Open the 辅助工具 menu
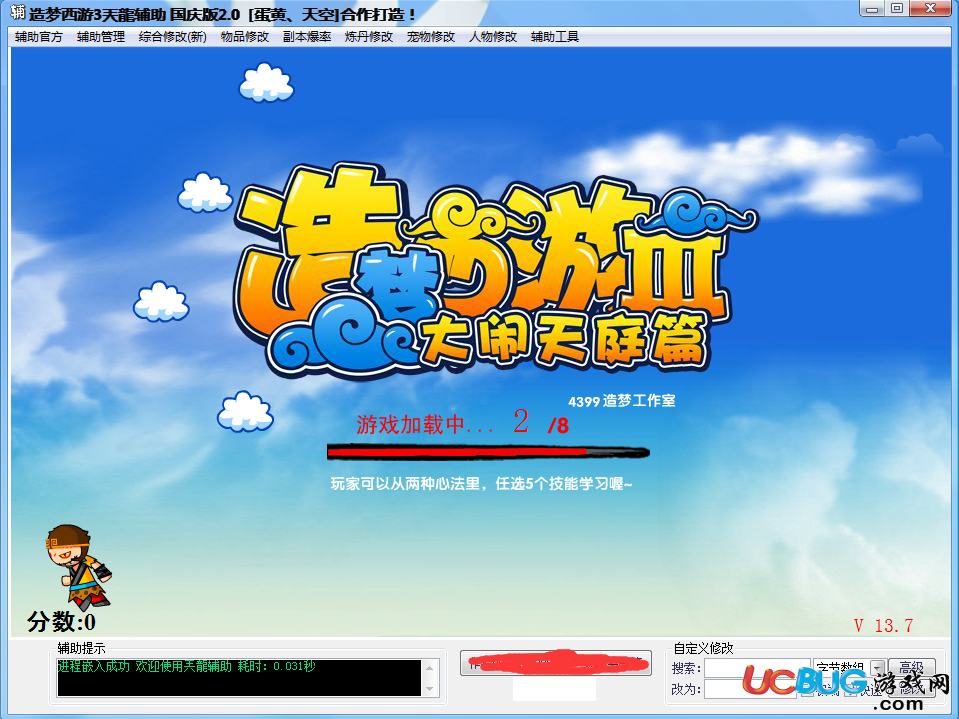This screenshot has height=719, width=959. tap(555, 37)
